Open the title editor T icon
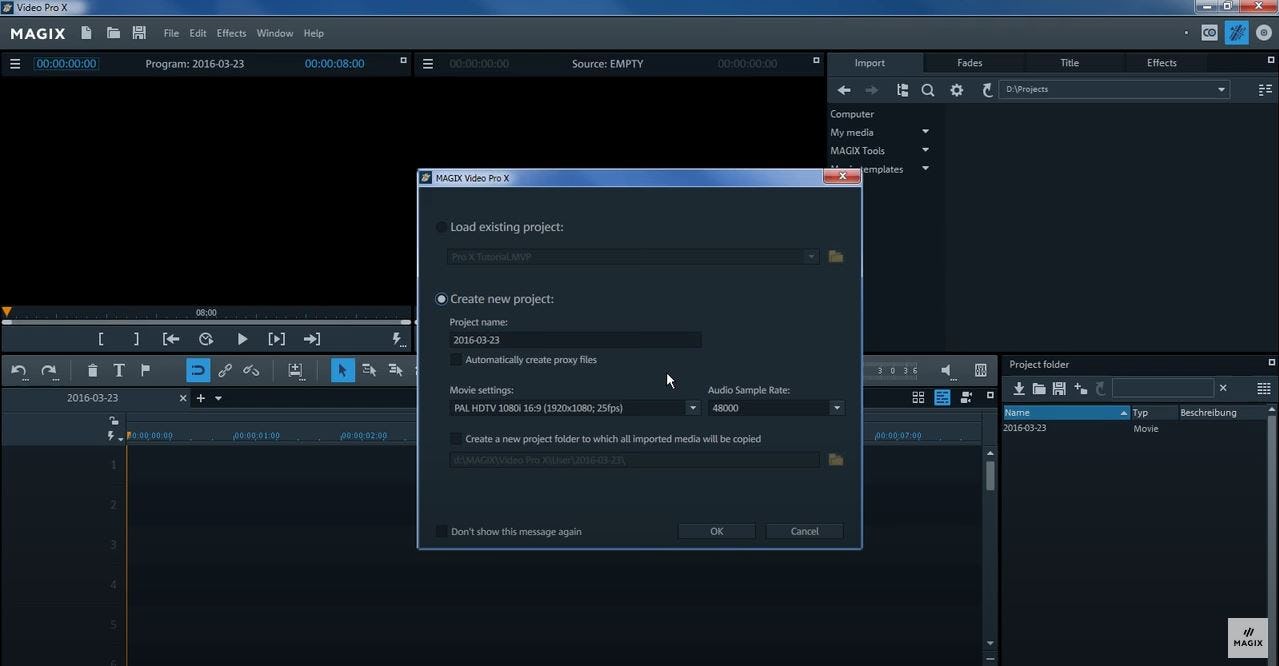 pos(118,370)
